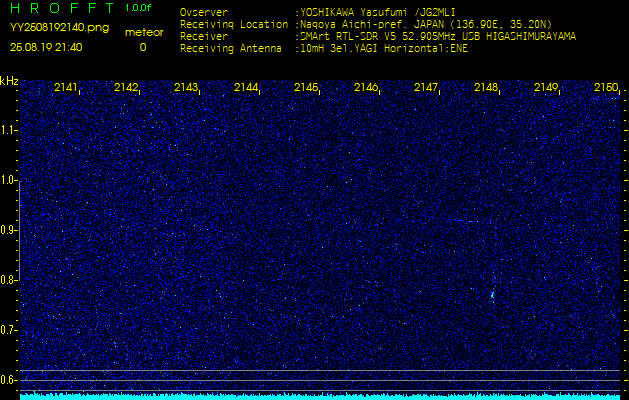
Task: Click the filename YY2508192140.png
Action: [x=59, y=27]
